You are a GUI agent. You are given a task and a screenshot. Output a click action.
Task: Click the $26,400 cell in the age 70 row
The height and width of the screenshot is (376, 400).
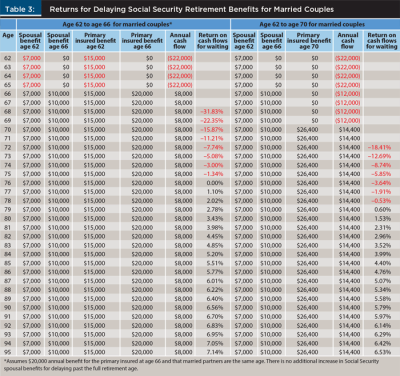tap(307, 129)
